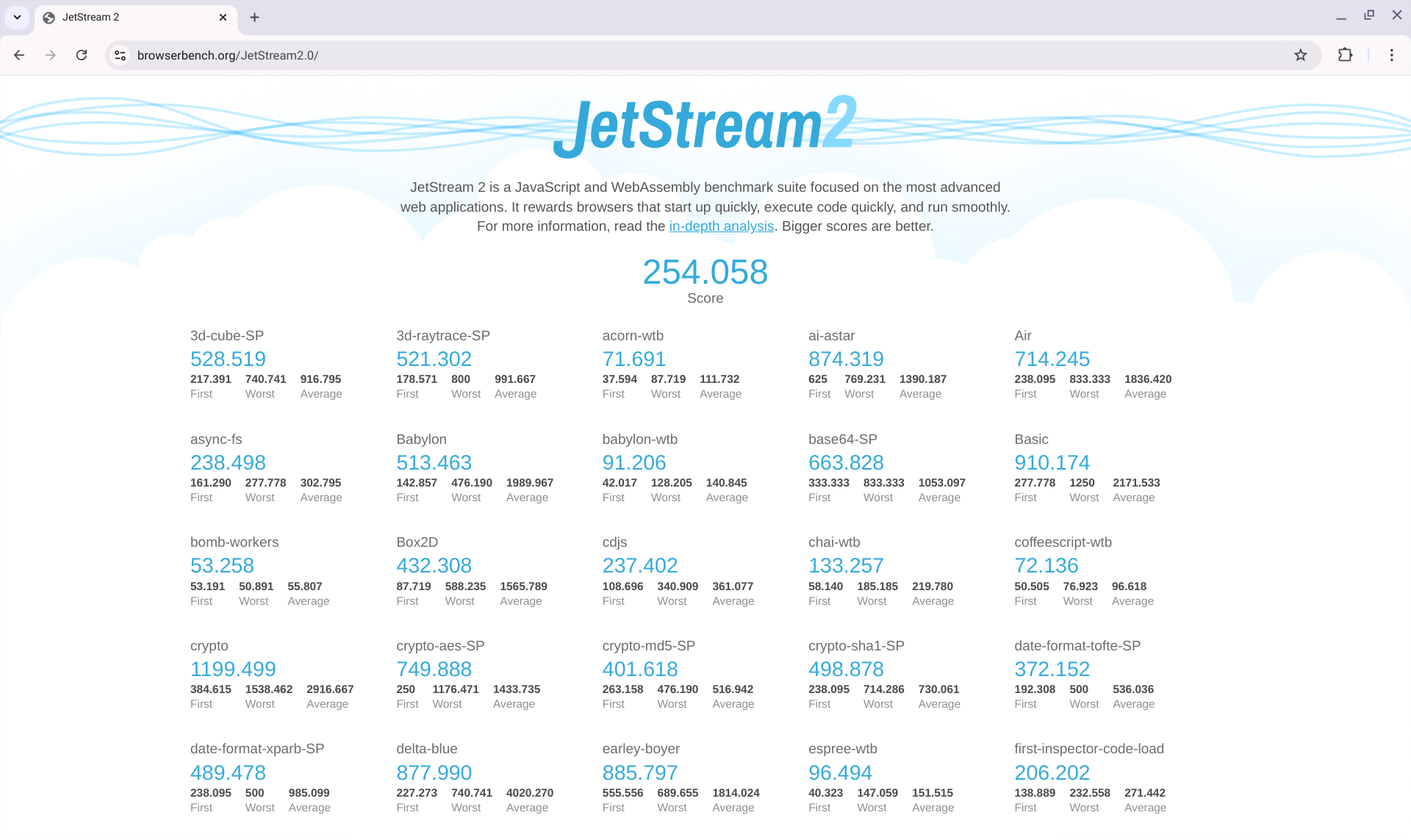Open site information icon in address bar

pyautogui.click(x=121, y=55)
